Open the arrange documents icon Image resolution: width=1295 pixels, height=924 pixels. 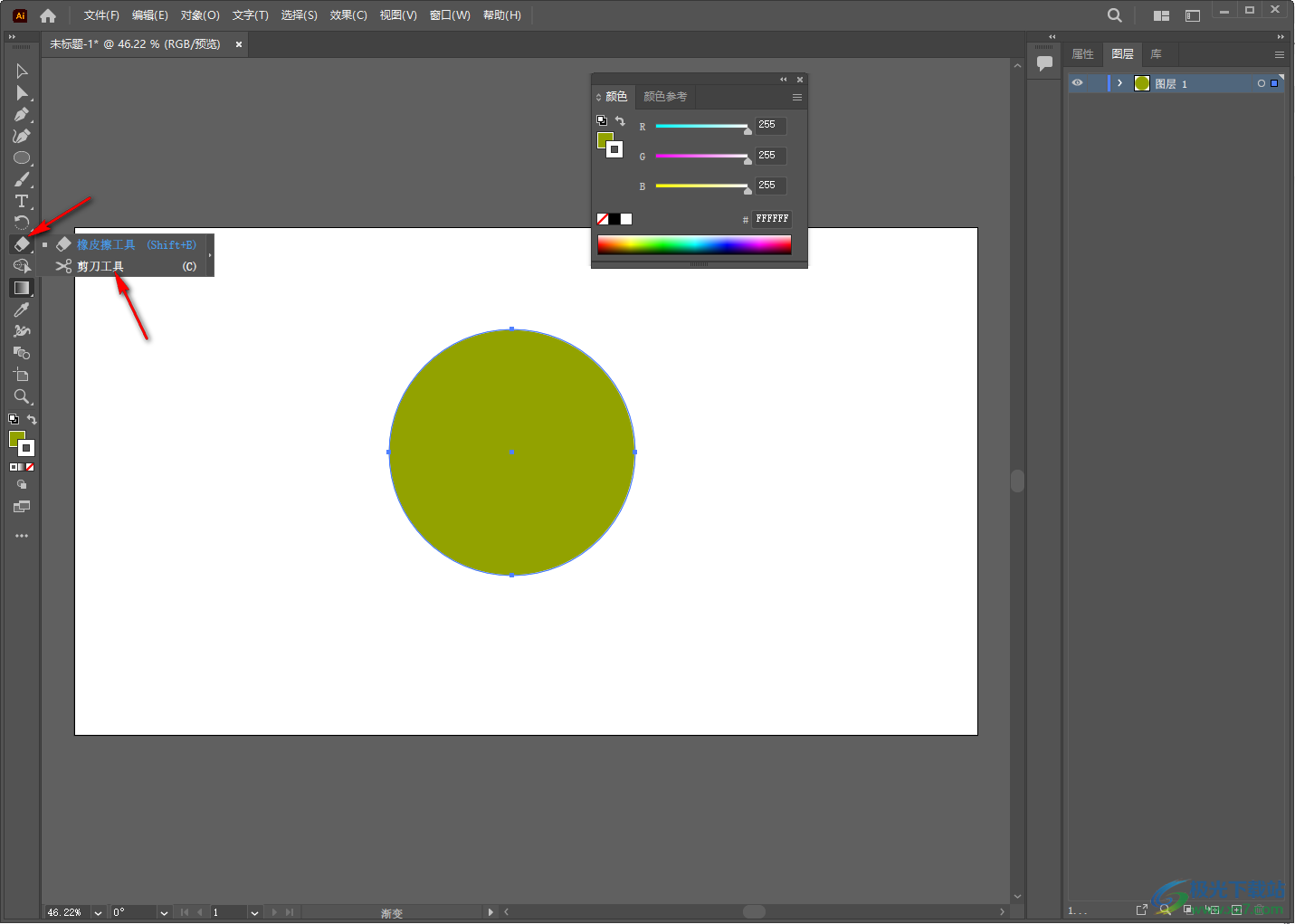1161,15
